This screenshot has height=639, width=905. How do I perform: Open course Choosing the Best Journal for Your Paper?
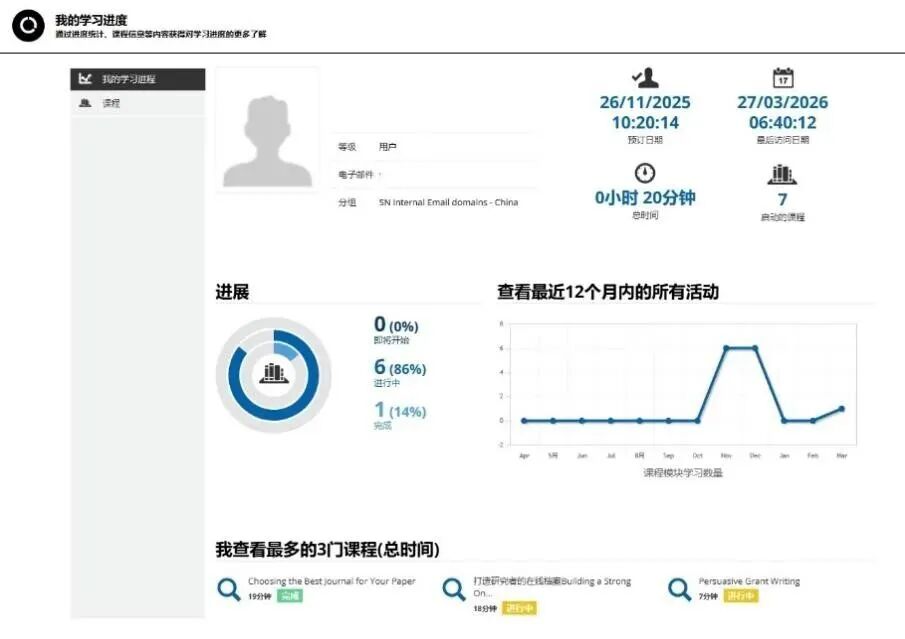point(332,581)
